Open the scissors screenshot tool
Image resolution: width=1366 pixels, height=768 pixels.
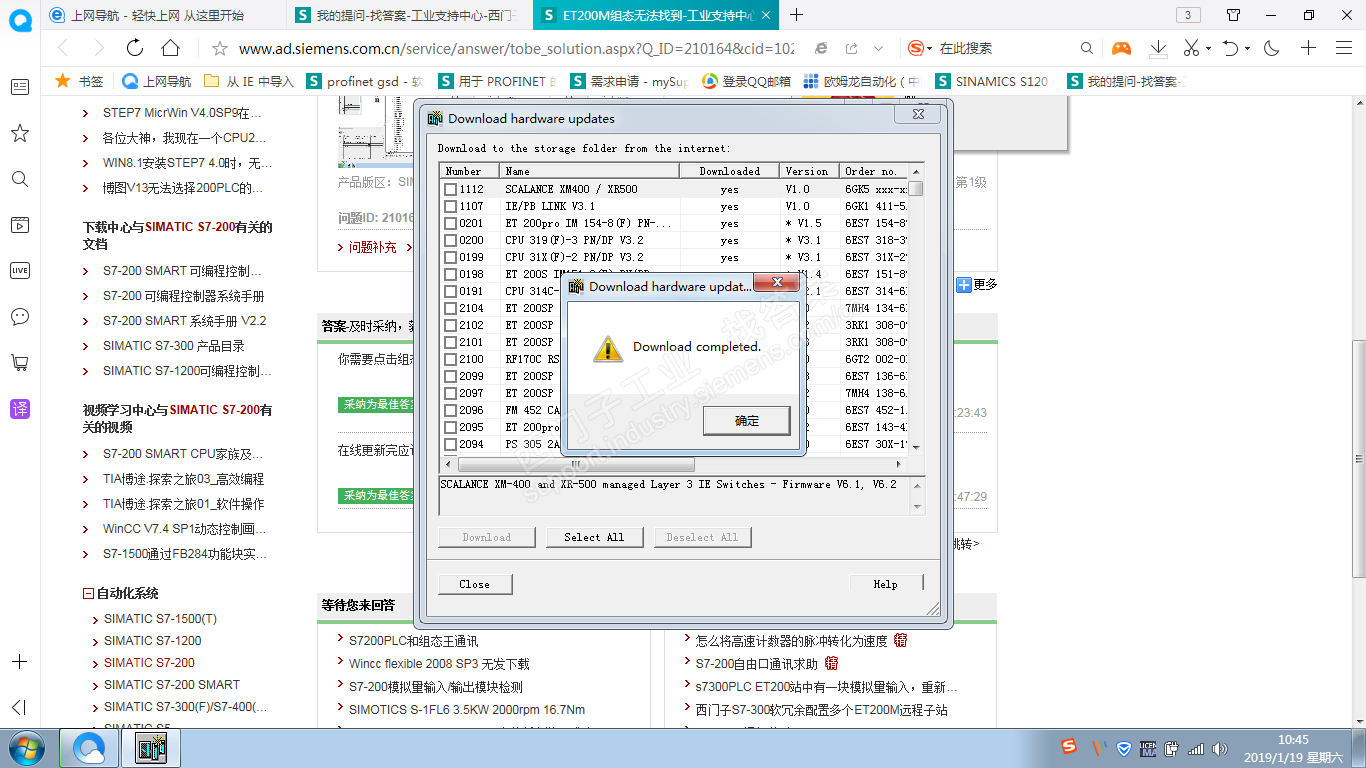(x=1191, y=48)
